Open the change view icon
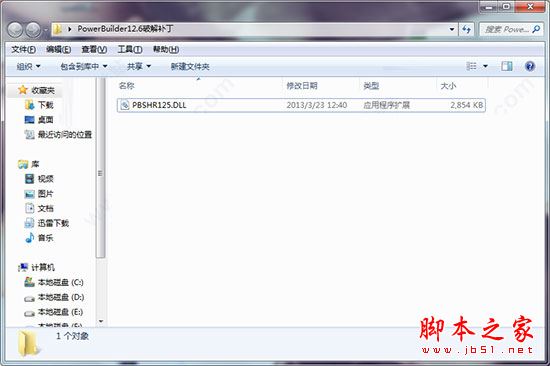The height and width of the screenshot is (366, 550). coord(471,66)
